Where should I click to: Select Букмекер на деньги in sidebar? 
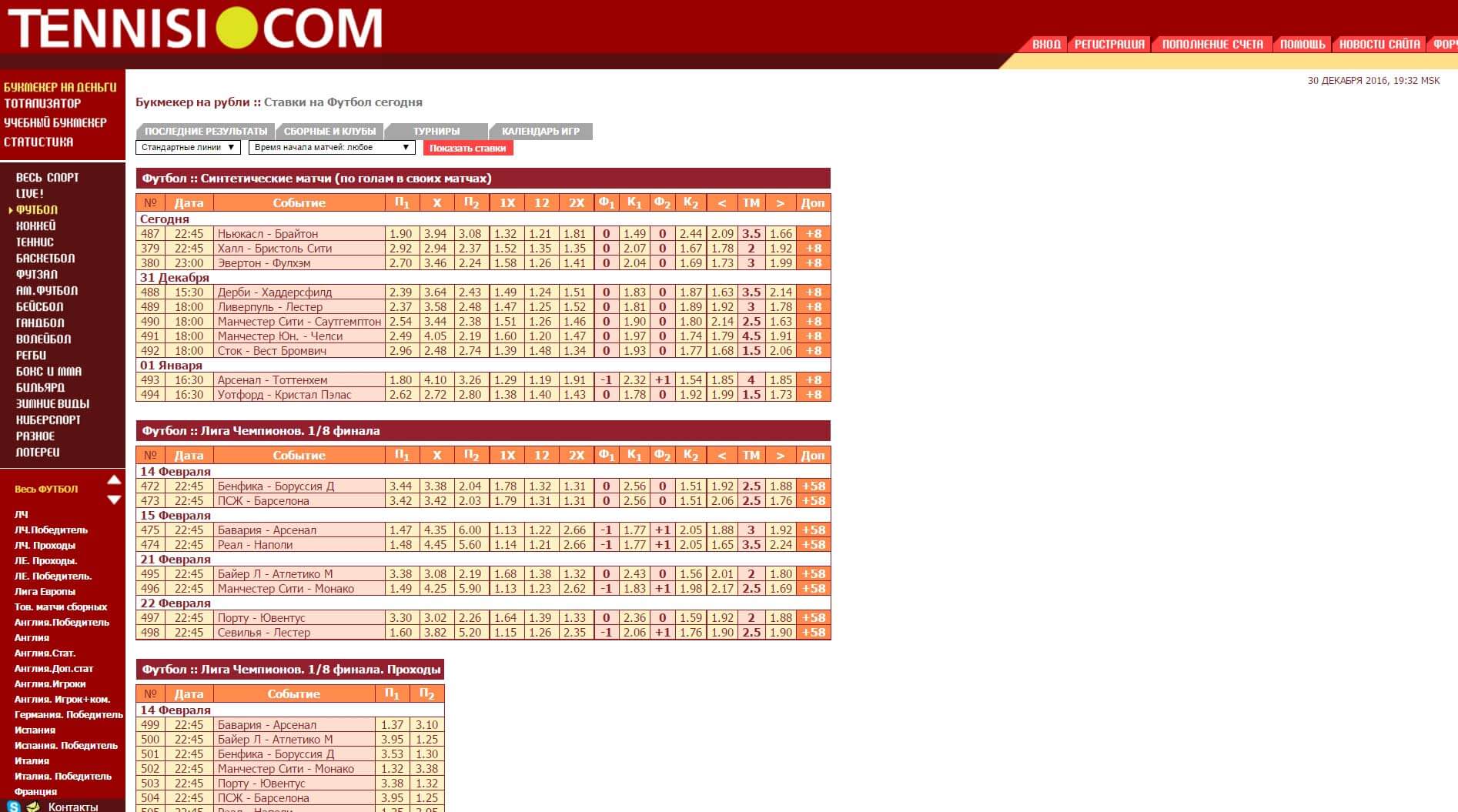point(60,87)
